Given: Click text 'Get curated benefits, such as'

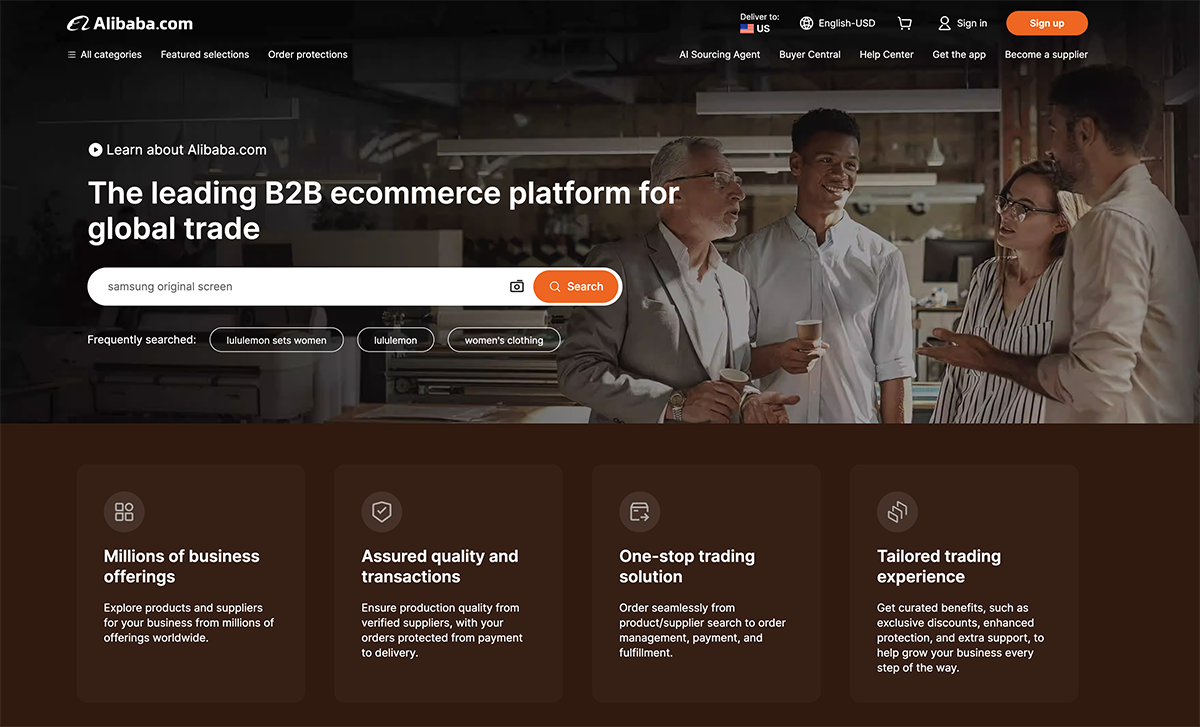Looking at the screenshot, I should pyautogui.click(x=953, y=607).
